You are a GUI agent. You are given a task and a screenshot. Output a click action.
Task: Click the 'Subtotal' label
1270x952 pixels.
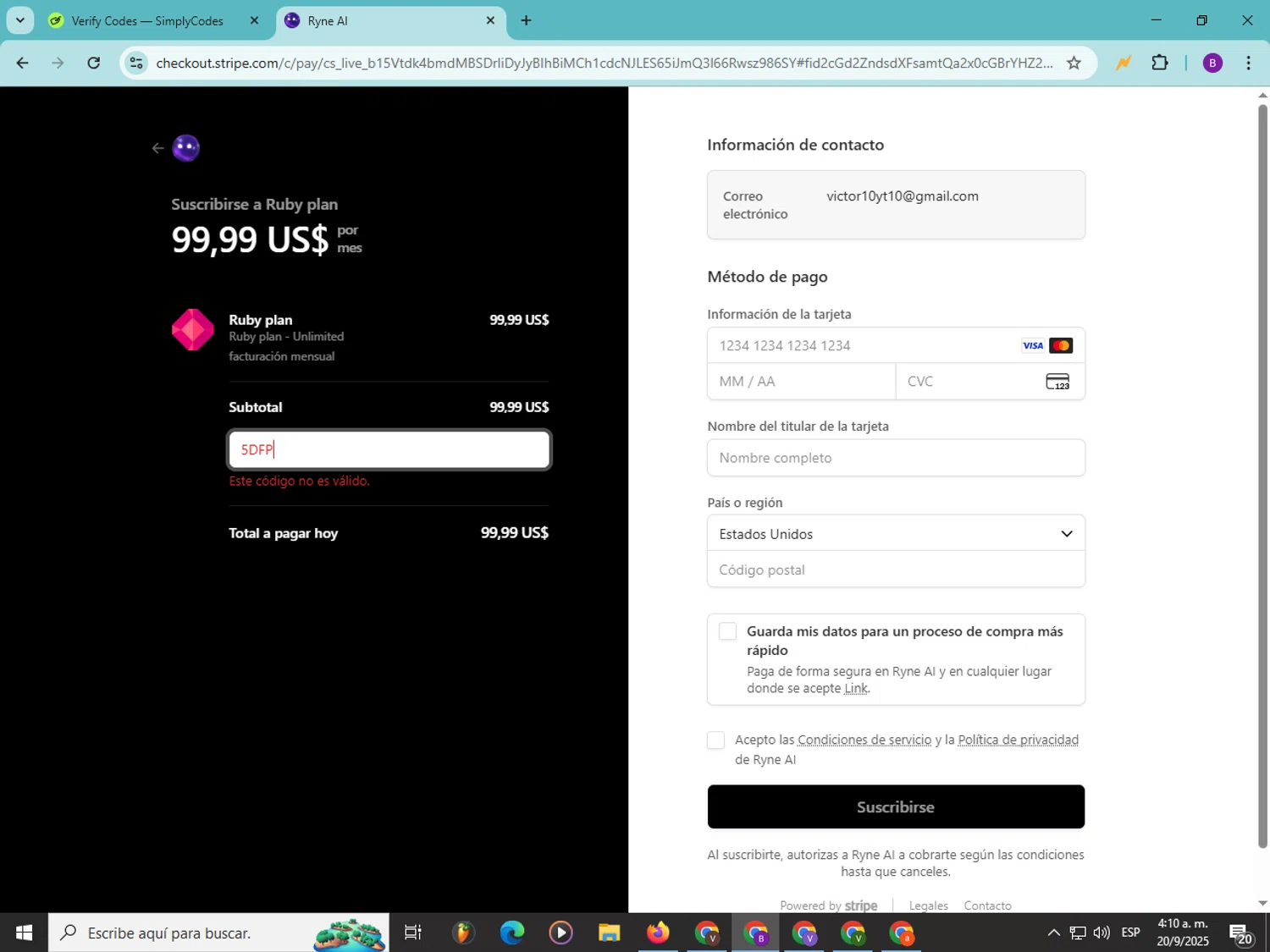click(x=255, y=407)
